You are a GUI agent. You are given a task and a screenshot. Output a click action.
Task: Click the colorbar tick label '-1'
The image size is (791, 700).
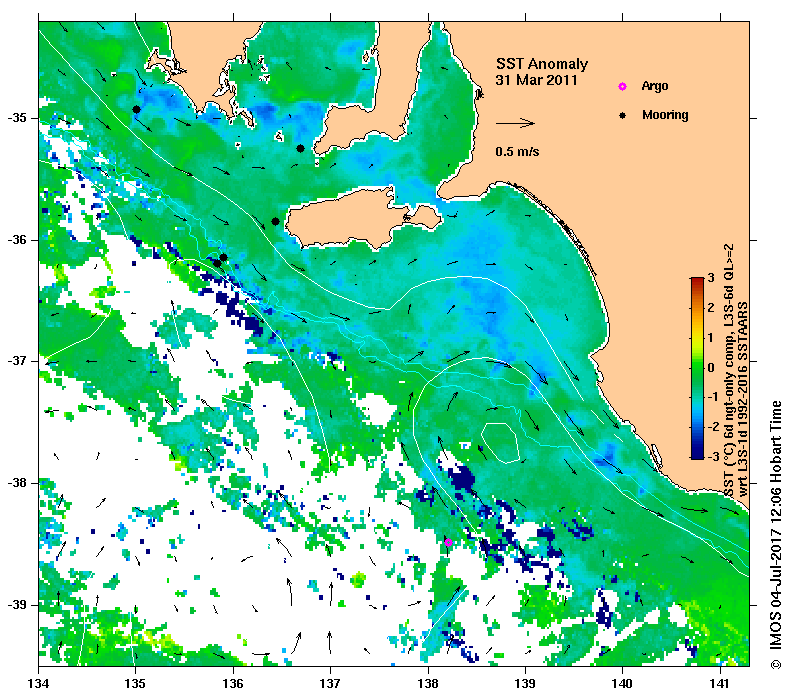tap(712, 397)
